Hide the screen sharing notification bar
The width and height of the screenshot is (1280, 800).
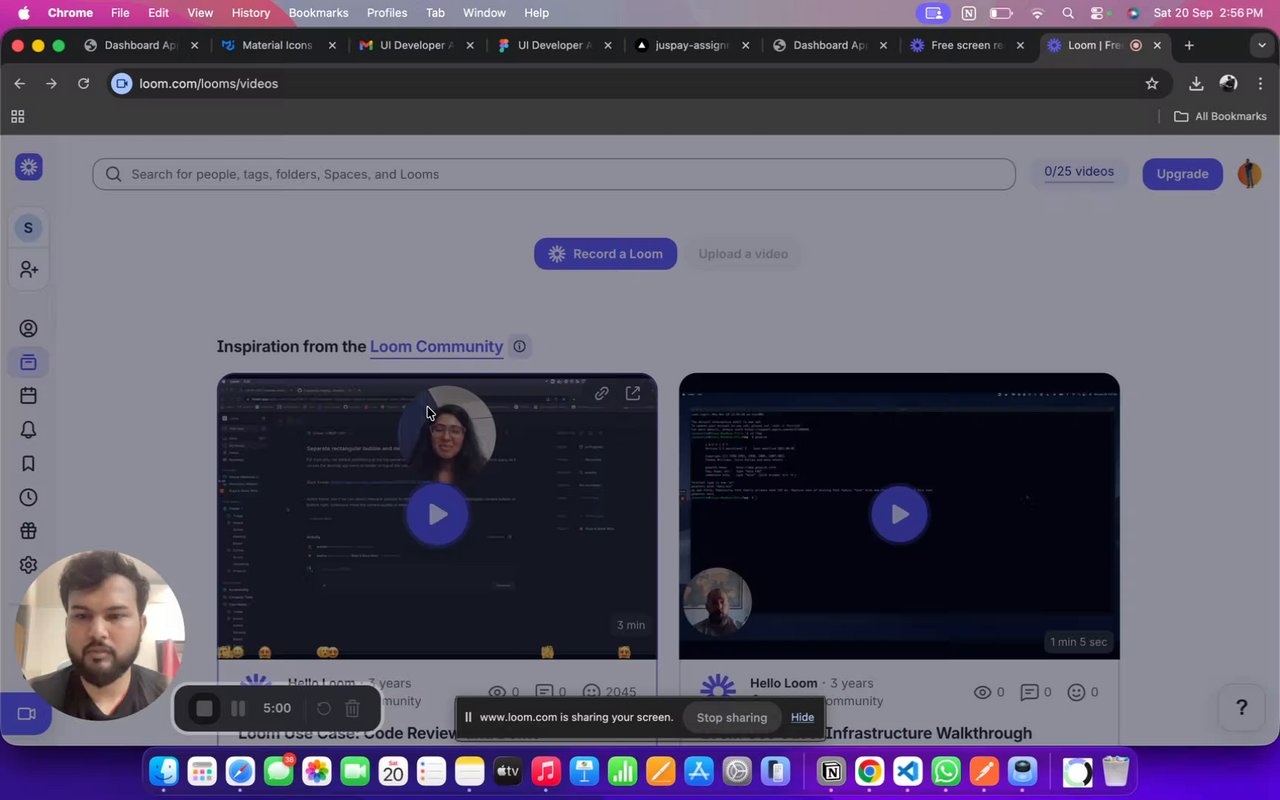(802, 717)
